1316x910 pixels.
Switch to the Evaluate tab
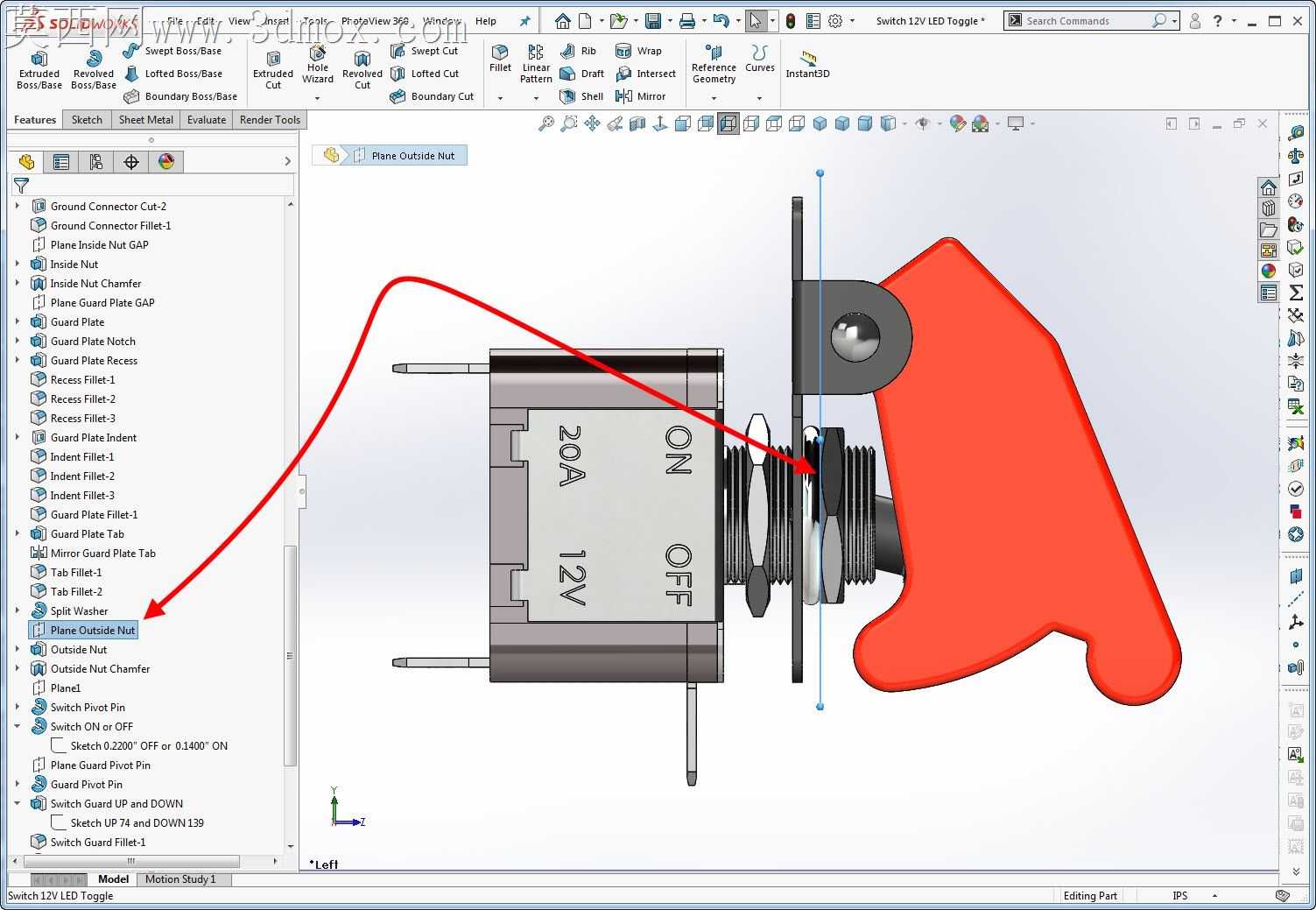(x=207, y=120)
